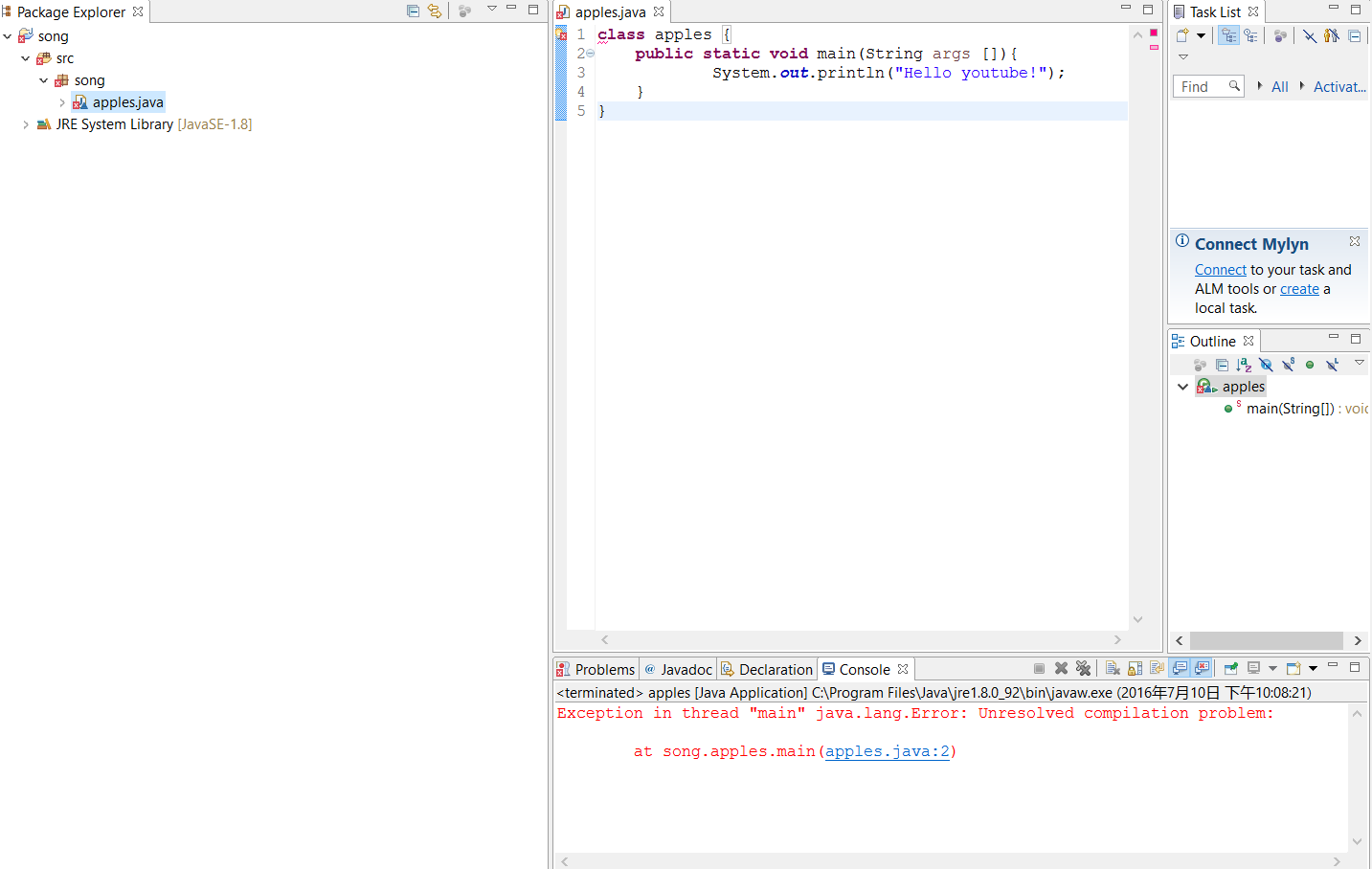
Task: Collapse all nodes in Package Explorer
Action: click(x=414, y=10)
